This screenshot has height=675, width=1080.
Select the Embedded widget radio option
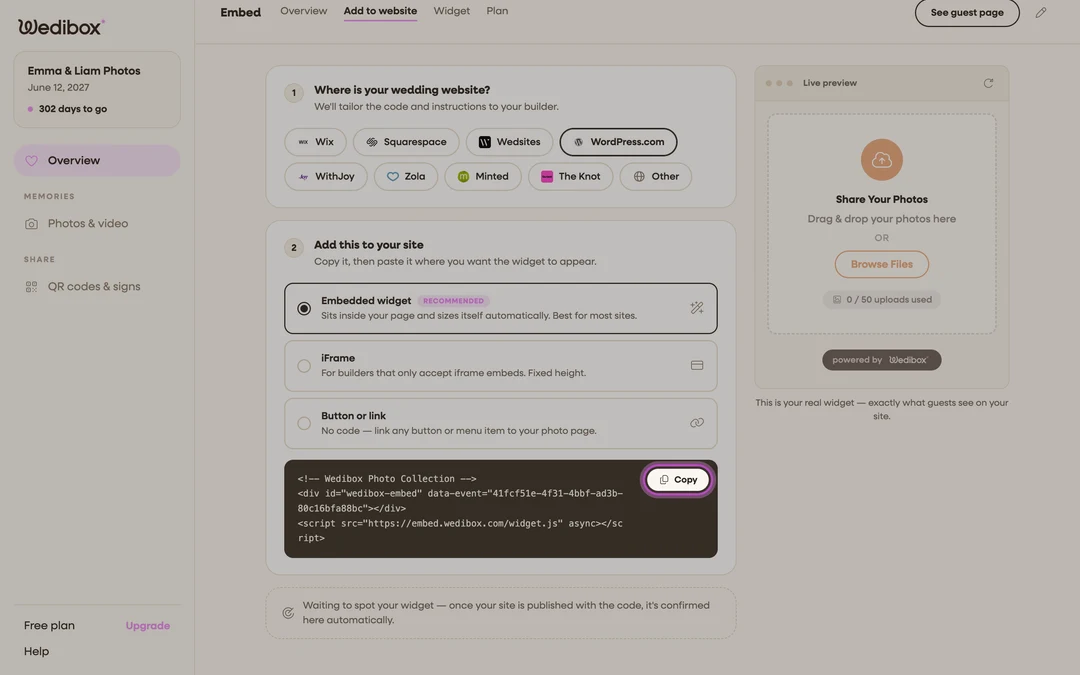[x=304, y=309]
